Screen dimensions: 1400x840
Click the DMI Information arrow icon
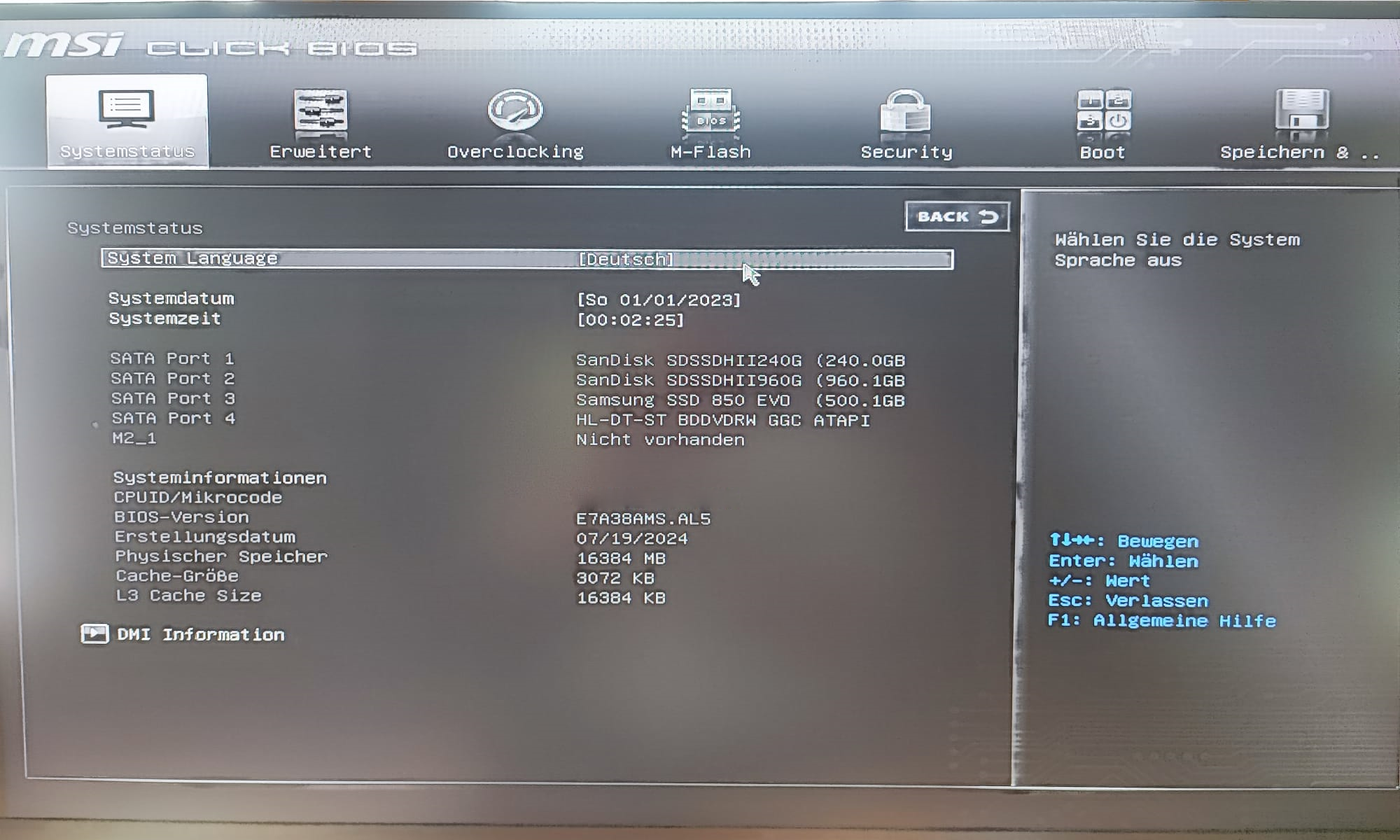94,634
